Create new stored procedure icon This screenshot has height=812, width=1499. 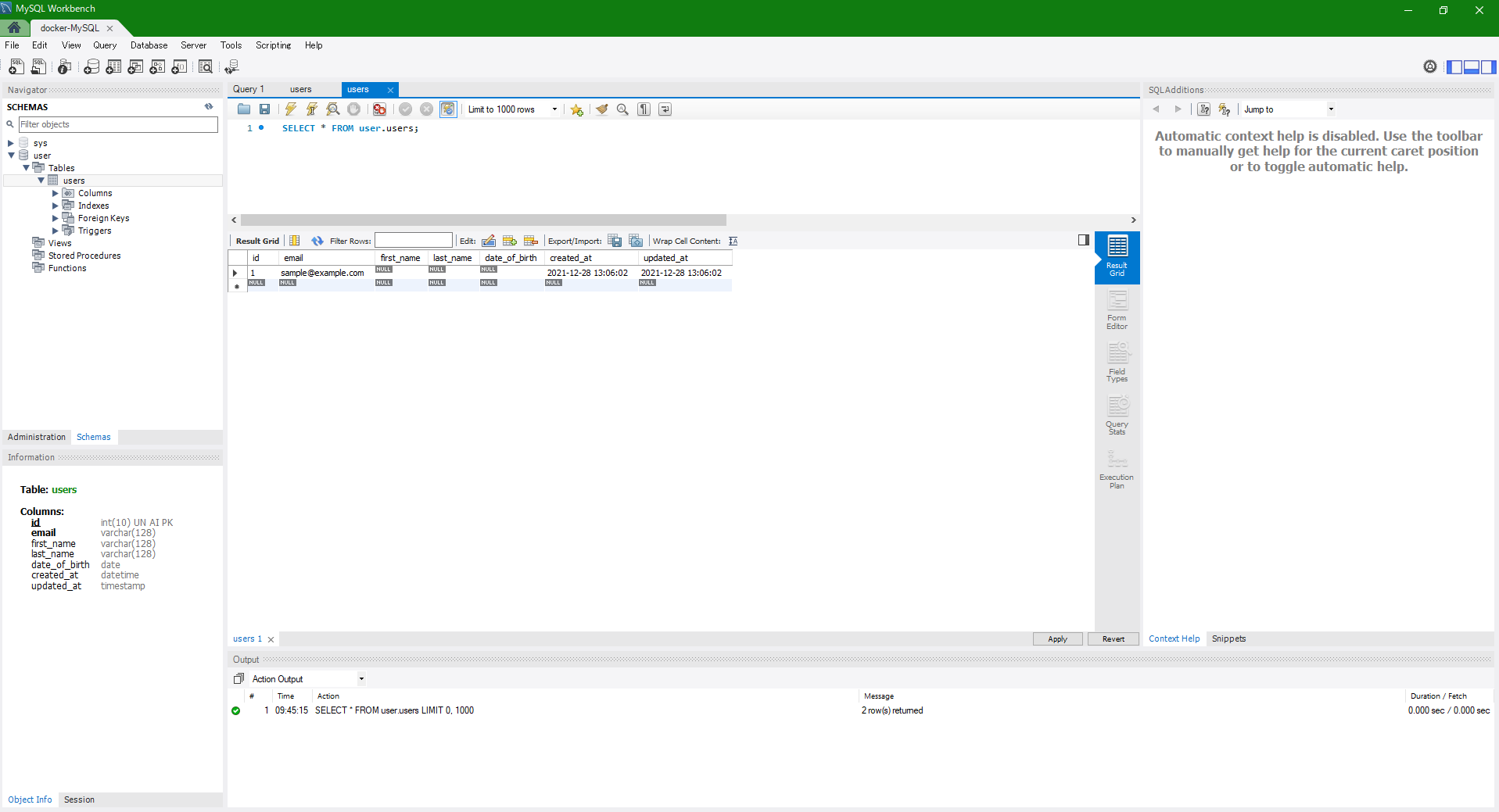157,67
